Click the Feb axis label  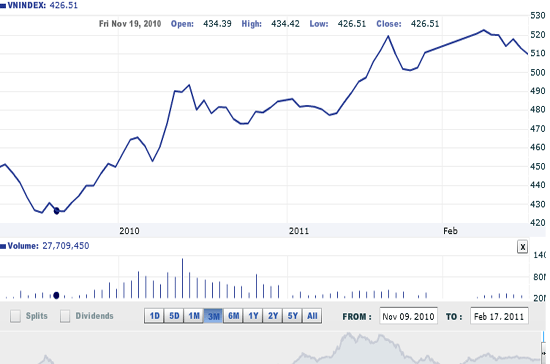[x=450, y=231]
